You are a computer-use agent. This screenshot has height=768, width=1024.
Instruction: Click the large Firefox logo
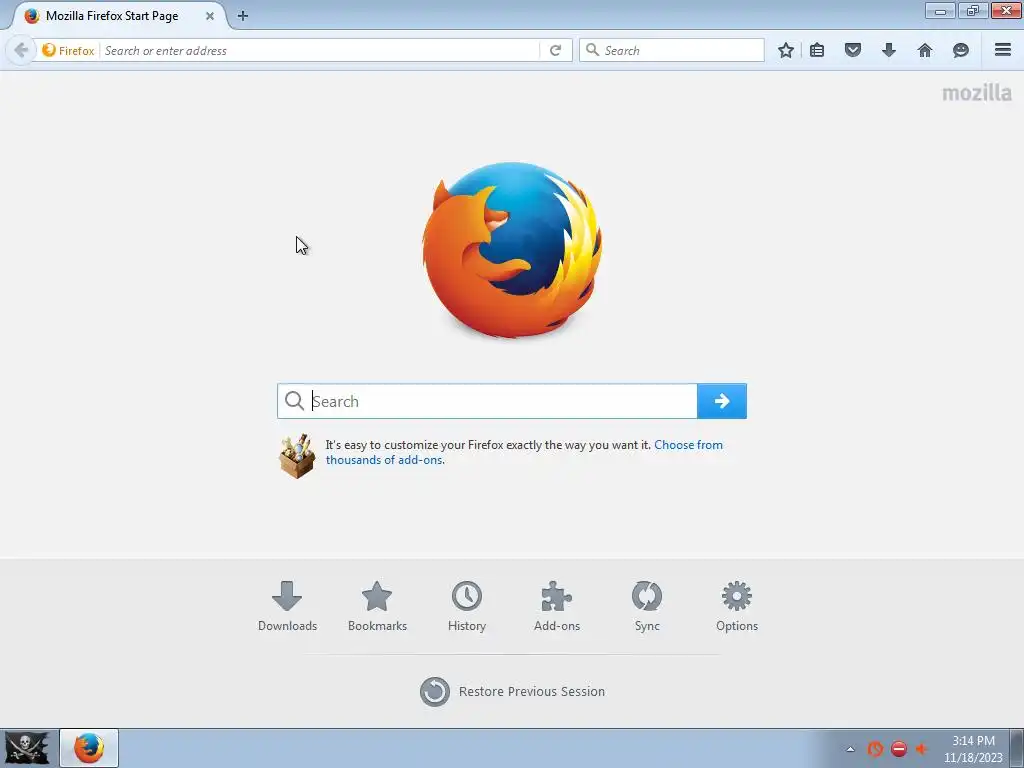[x=512, y=250]
